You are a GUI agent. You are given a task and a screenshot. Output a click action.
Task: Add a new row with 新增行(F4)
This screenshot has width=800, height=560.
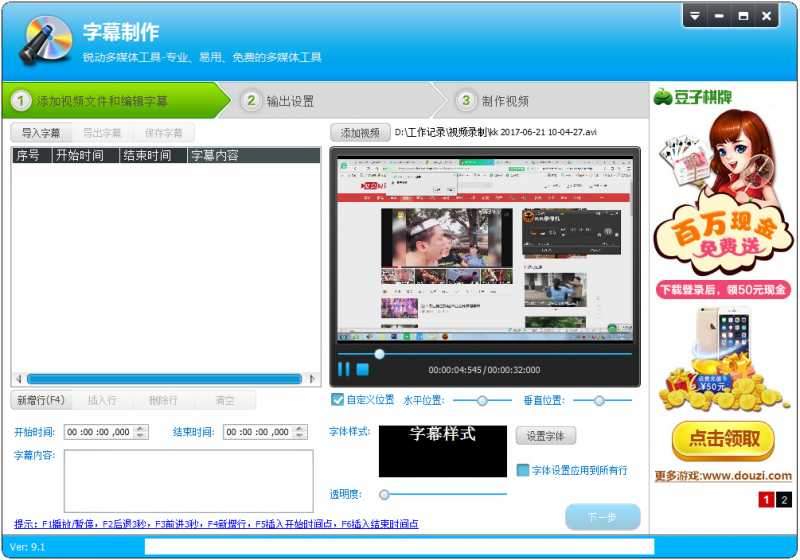(x=41, y=400)
